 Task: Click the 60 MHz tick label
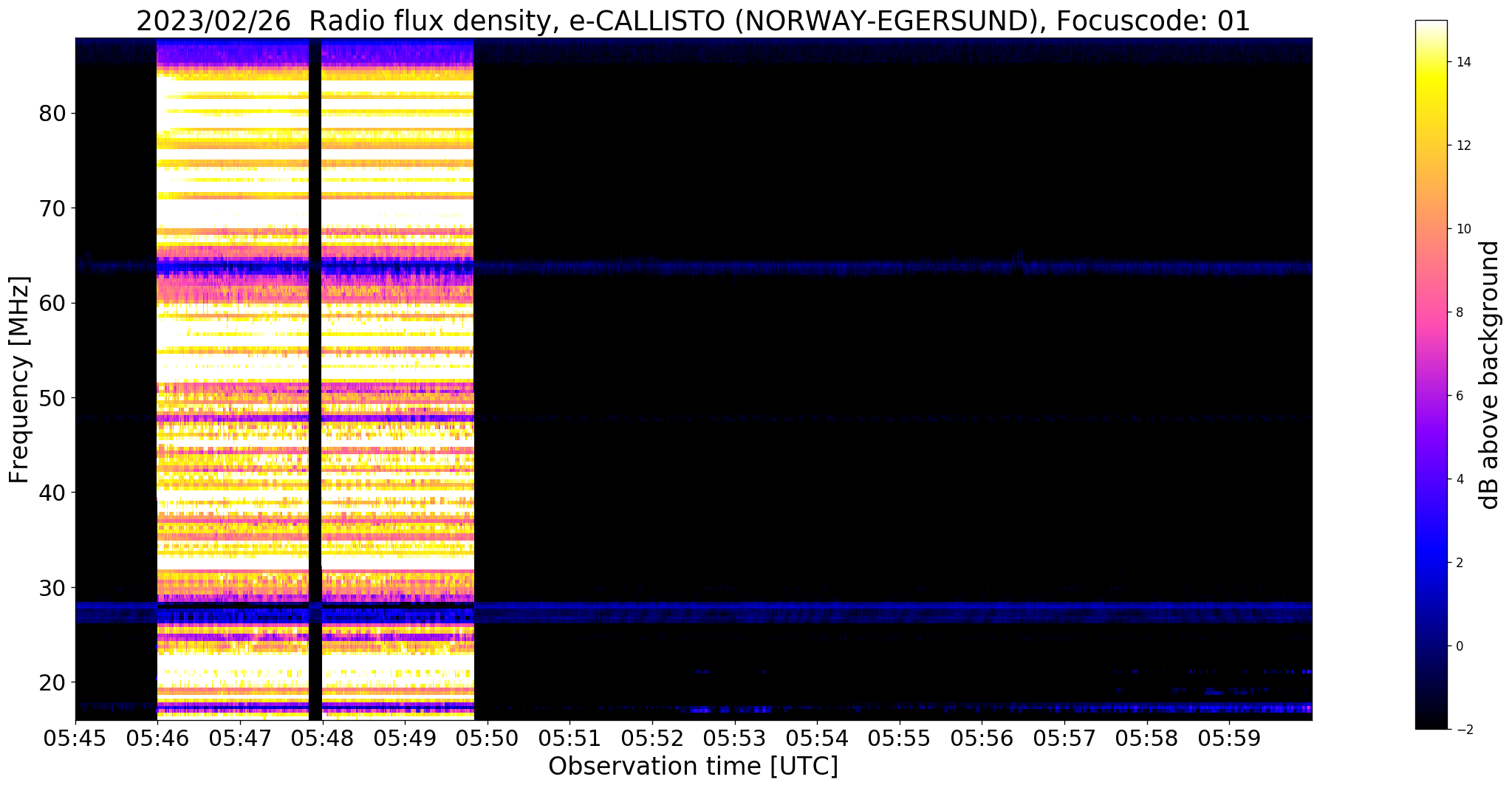pos(52,304)
